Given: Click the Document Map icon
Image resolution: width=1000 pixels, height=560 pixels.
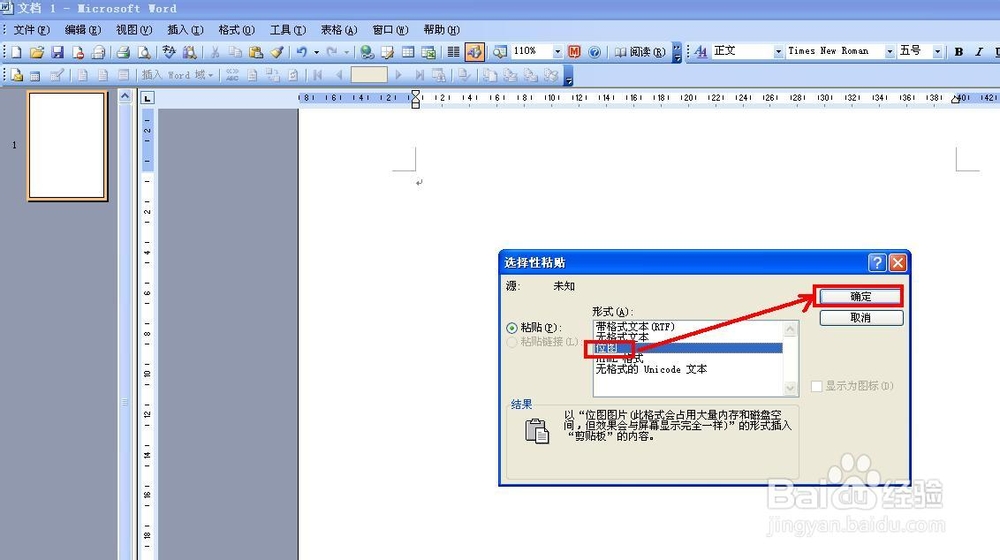Looking at the screenshot, I should click(499, 52).
